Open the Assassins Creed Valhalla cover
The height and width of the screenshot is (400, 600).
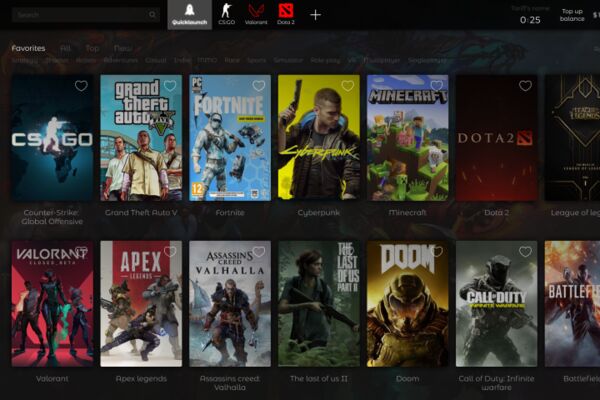[x=230, y=304]
